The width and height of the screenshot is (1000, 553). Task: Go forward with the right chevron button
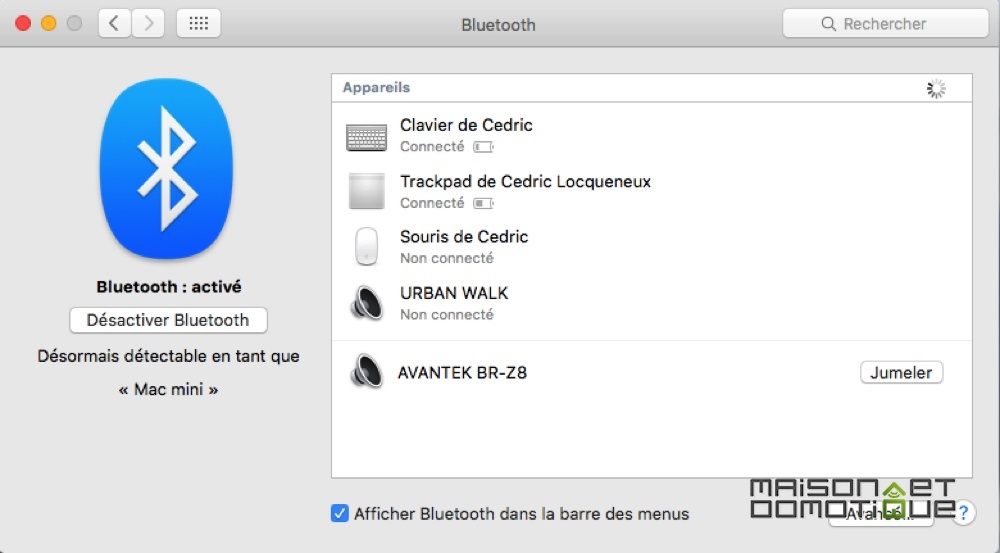coord(148,24)
